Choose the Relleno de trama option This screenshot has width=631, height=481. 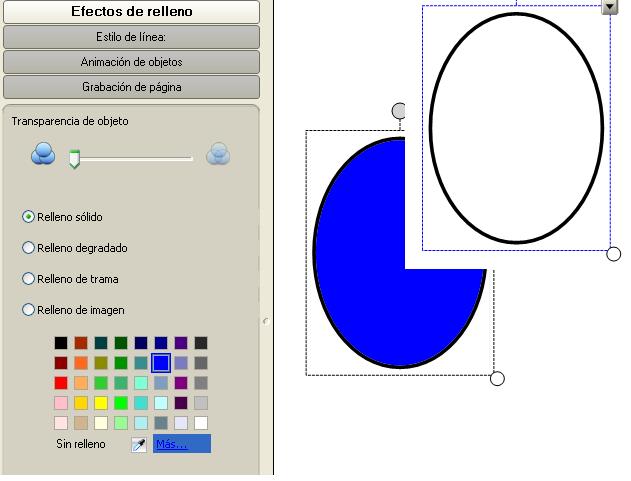tap(29, 279)
